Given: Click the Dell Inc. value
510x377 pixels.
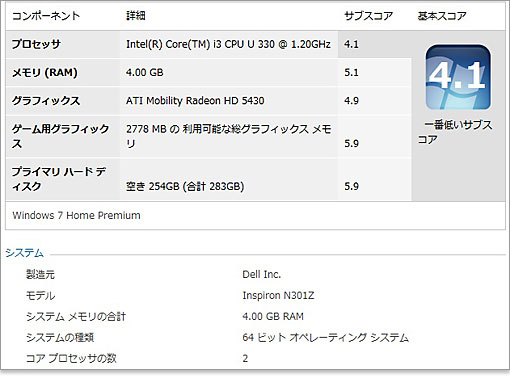Looking at the screenshot, I should point(262,274).
